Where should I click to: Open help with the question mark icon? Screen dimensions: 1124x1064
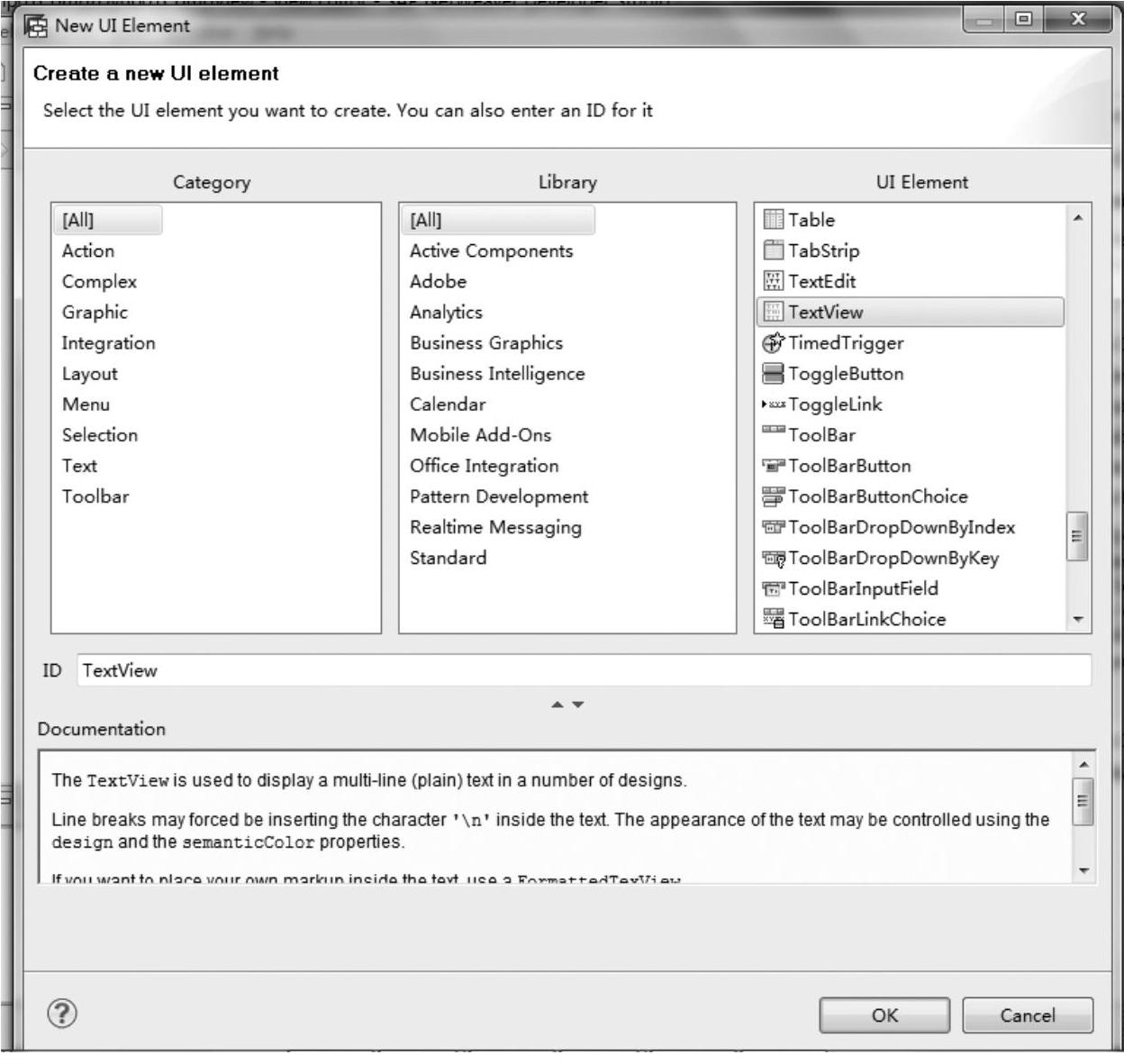coord(62,1014)
